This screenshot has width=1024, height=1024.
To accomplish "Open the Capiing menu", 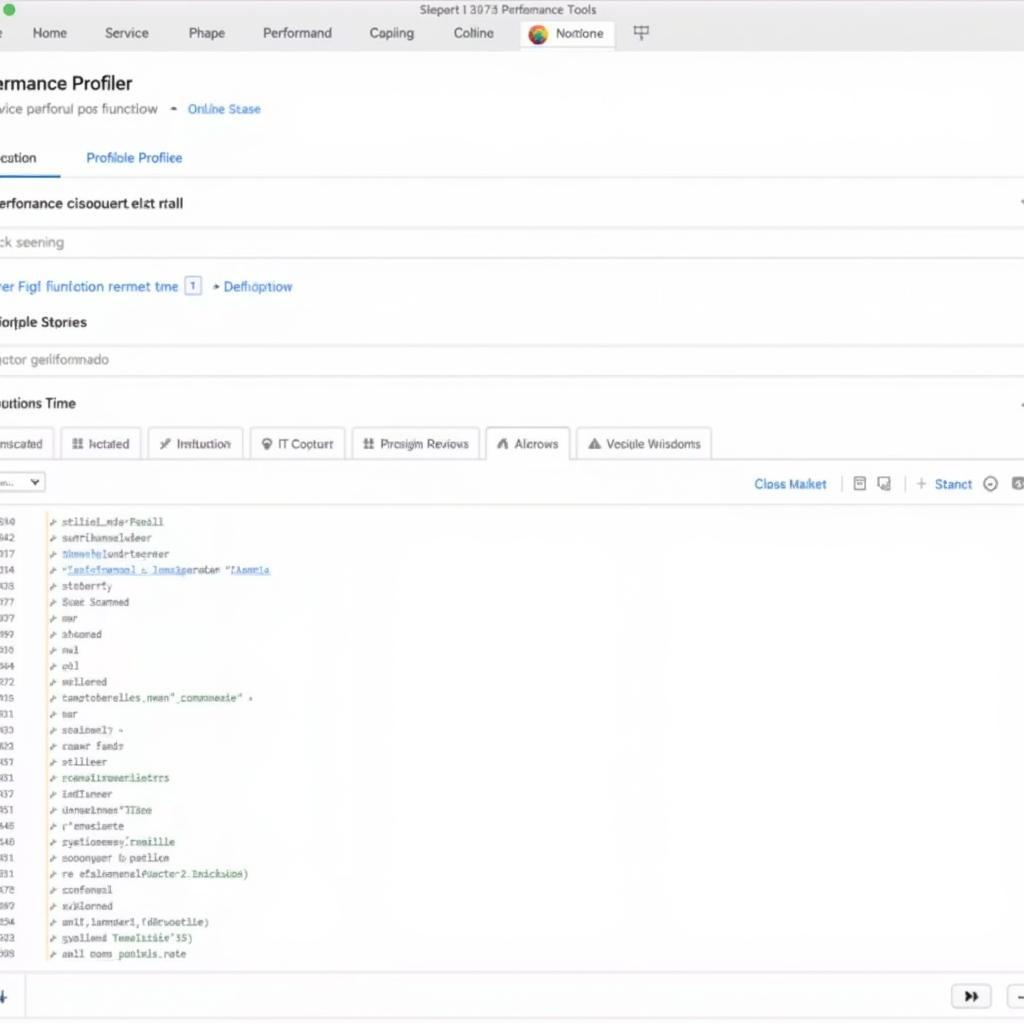I will [391, 33].
